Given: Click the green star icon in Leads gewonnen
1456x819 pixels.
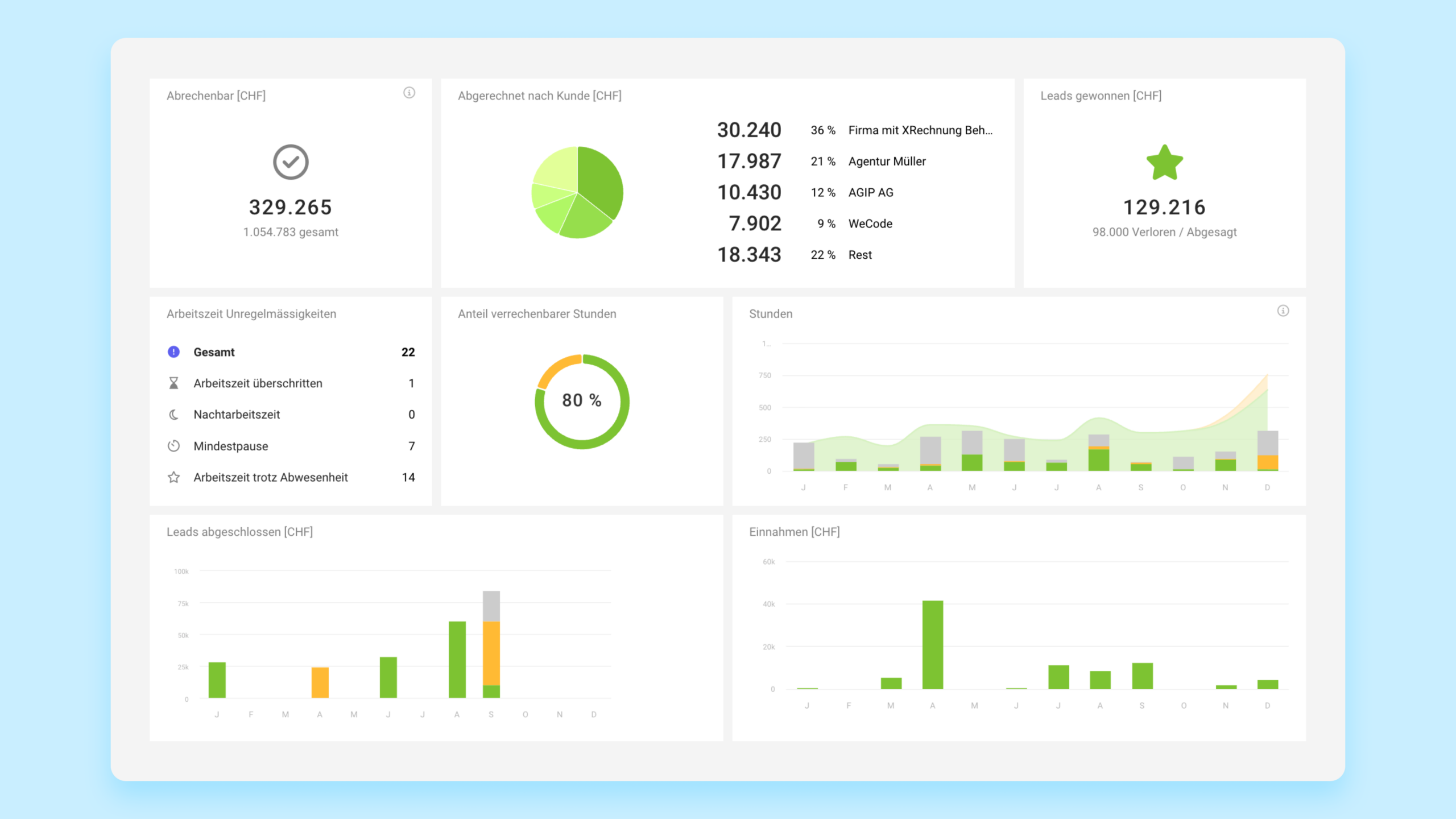Looking at the screenshot, I should 1164,163.
